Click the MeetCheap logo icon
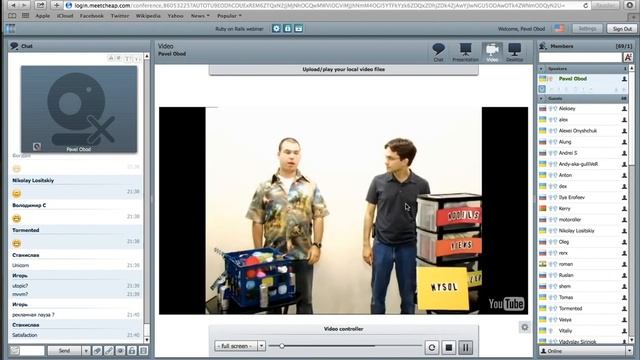 point(10,29)
